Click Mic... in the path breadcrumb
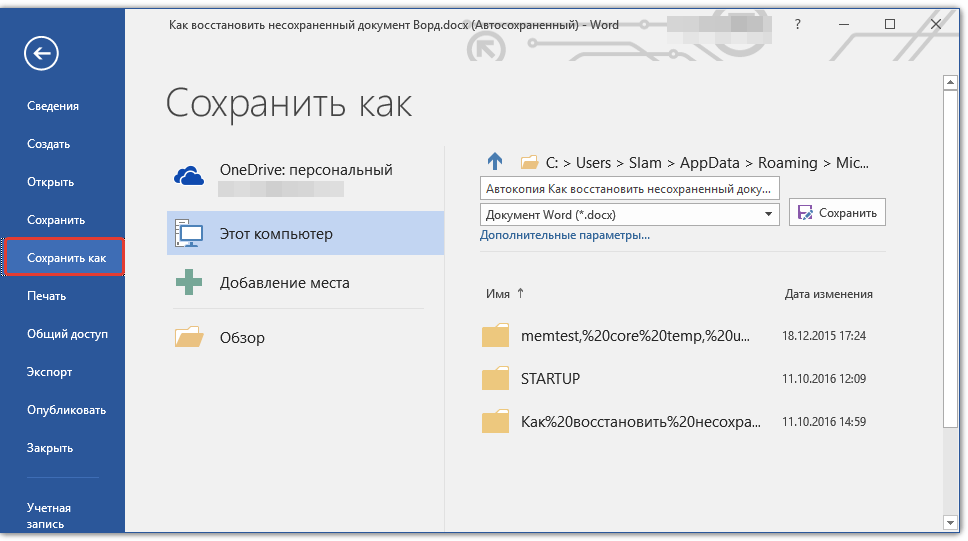This screenshot has width=968, height=541. 852,162
